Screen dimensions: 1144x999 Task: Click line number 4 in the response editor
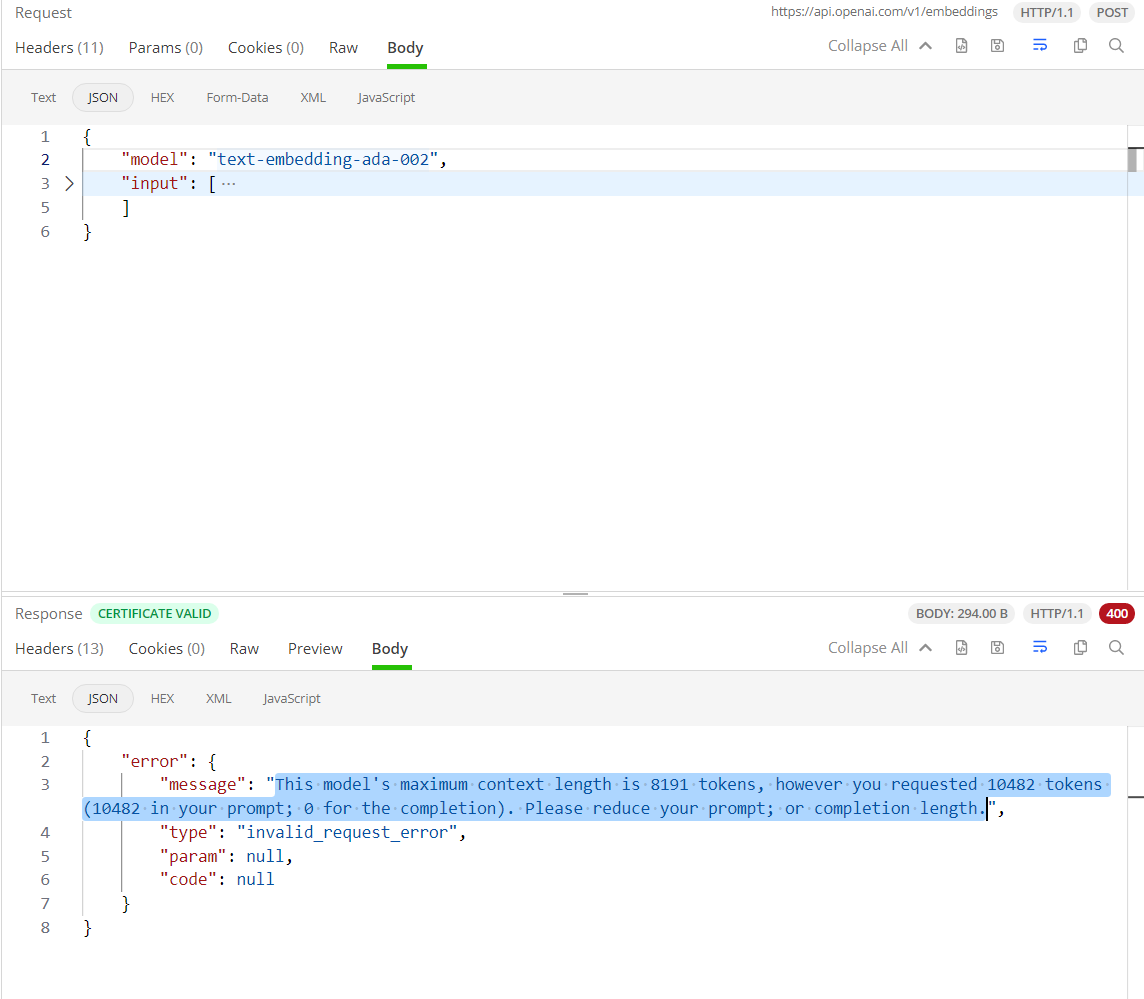45,833
